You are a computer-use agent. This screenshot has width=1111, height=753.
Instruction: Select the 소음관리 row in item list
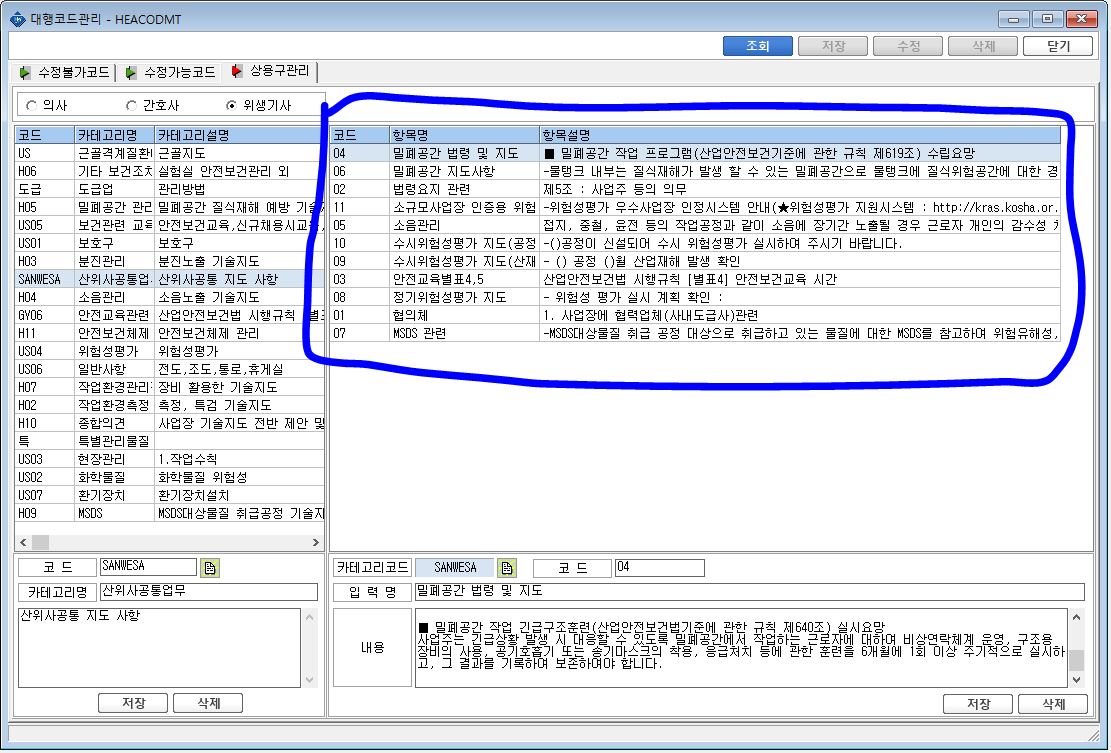696,225
